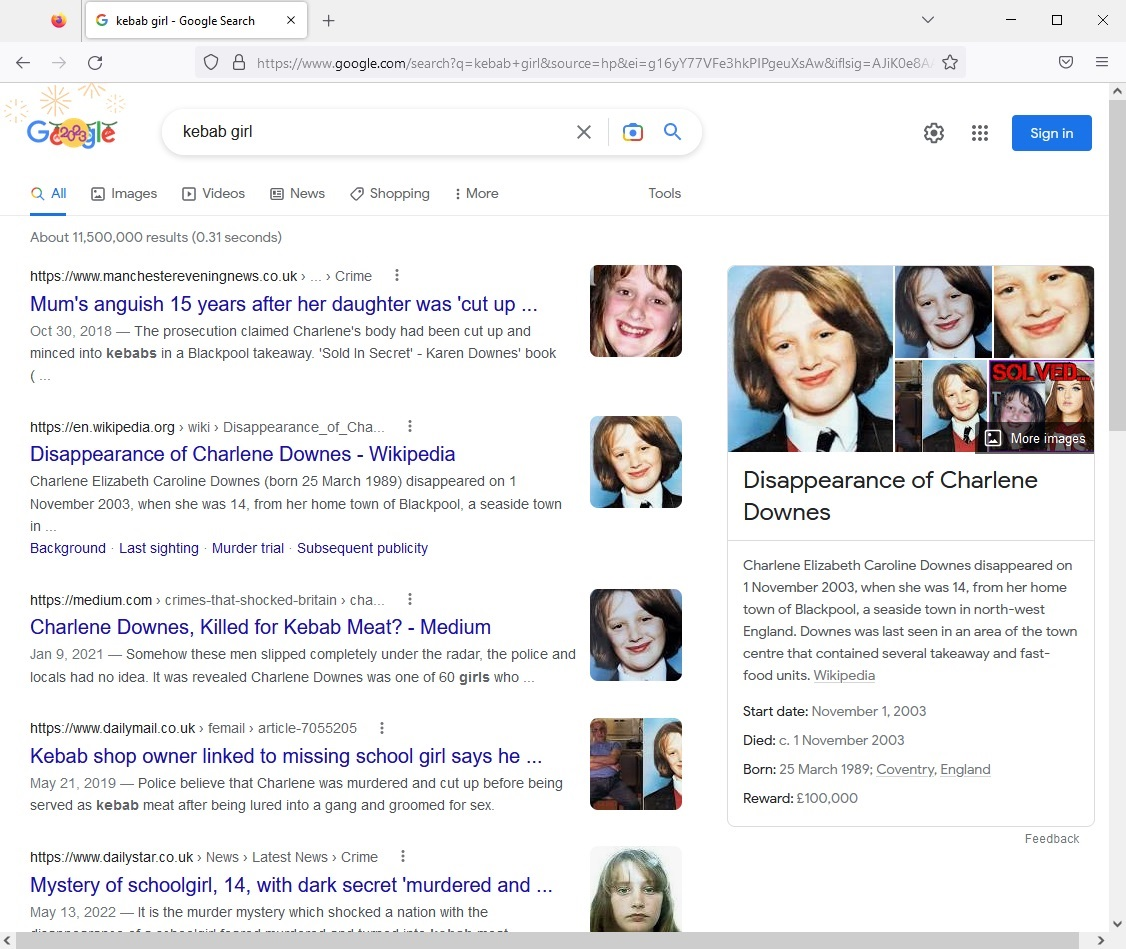The height and width of the screenshot is (949, 1126).
Task: Jump to Last sighting sitelink
Action: tap(159, 548)
